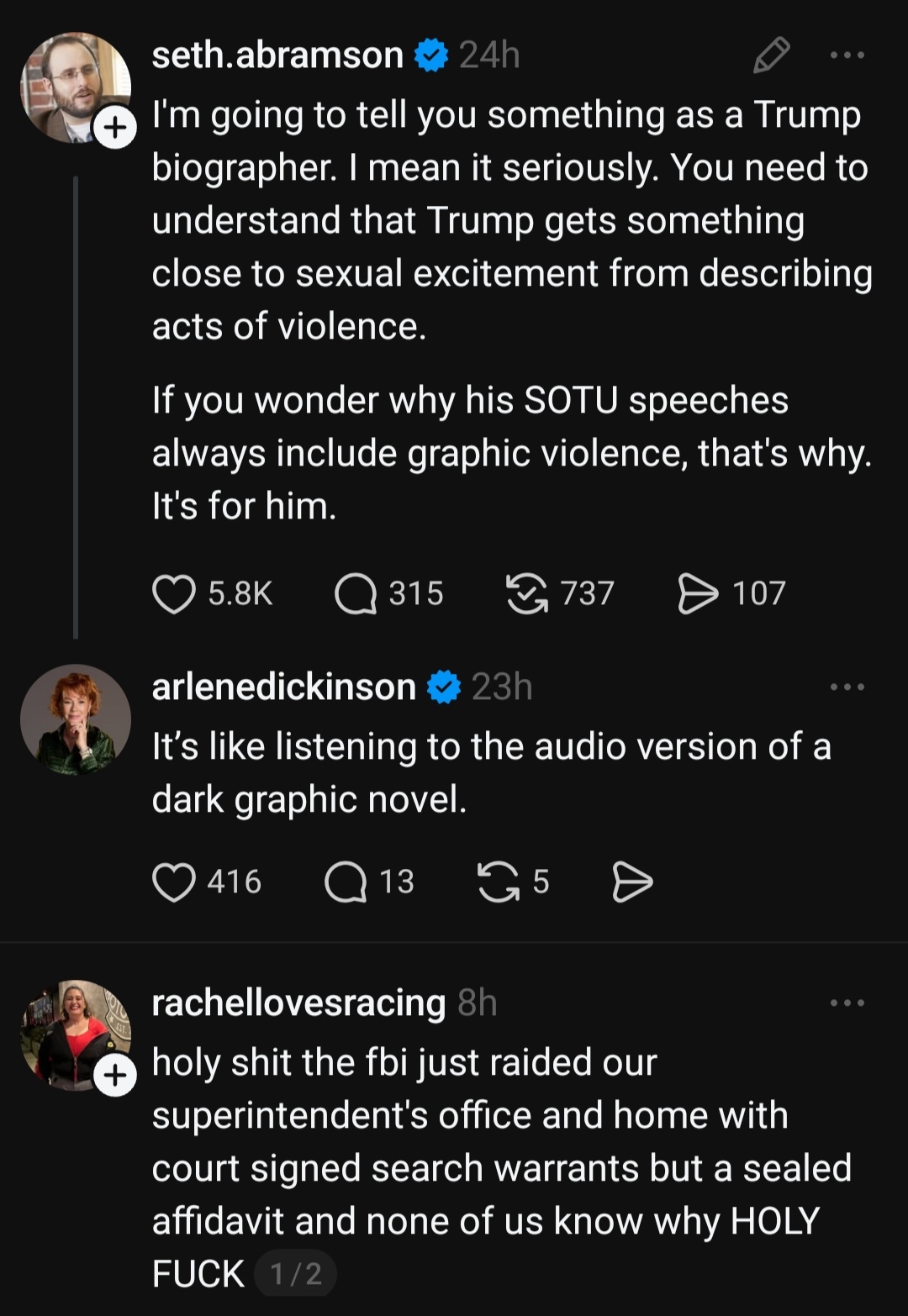The width and height of the screenshot is (908, 1316).
Task: Follow seth.abramson via plus badge
Action: 114,127
